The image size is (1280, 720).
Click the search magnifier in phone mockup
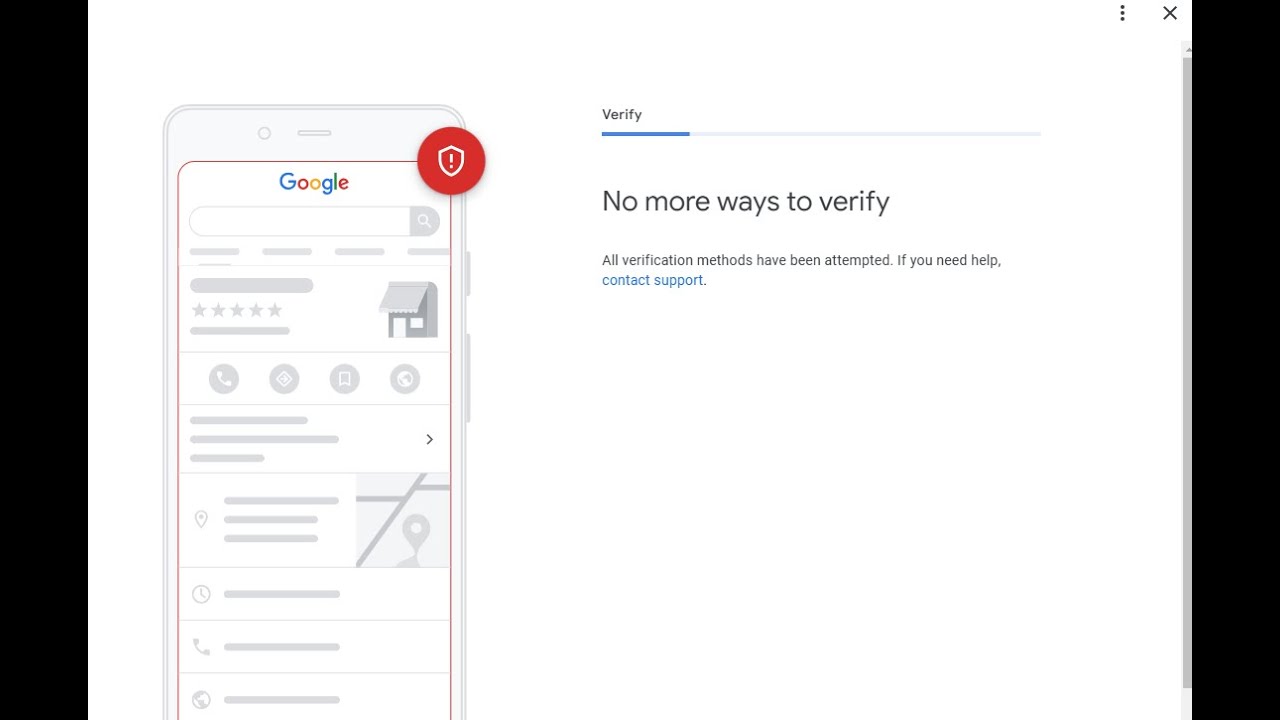pyautogui.click(x=424, y=221)
